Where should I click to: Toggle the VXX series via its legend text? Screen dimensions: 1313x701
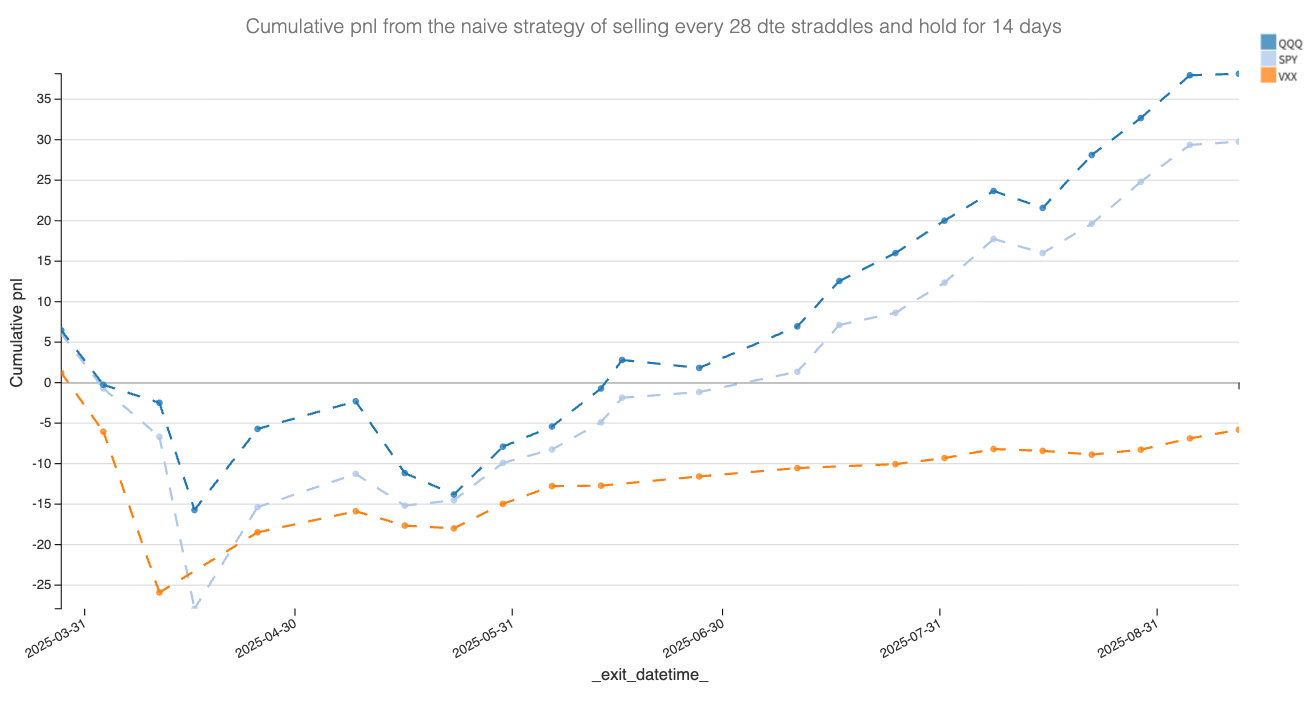[x=1288, y=76]
